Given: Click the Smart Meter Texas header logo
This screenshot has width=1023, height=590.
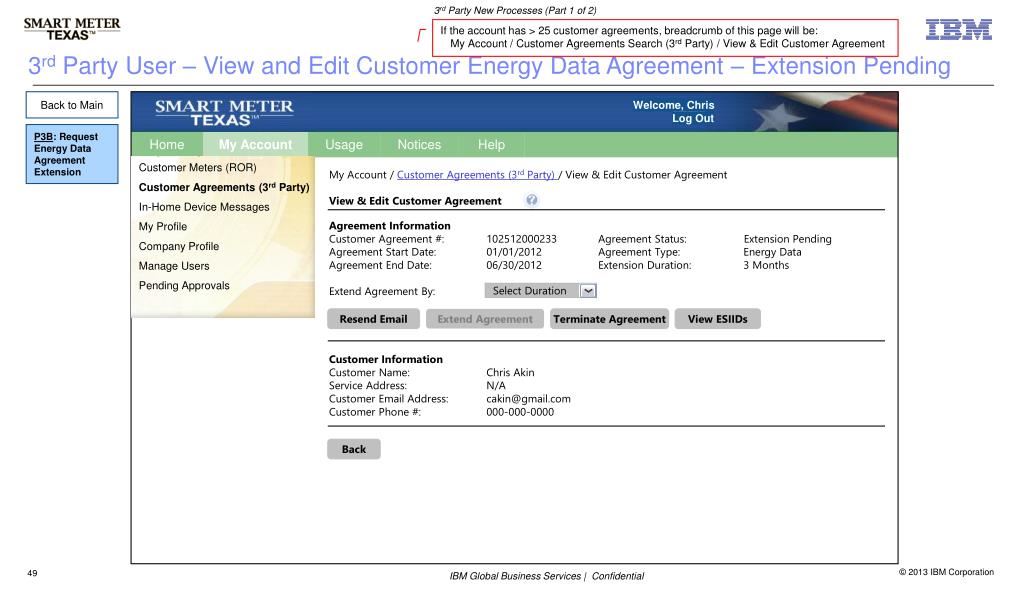Looking at the screenshot, I should (x=224, y=113).
